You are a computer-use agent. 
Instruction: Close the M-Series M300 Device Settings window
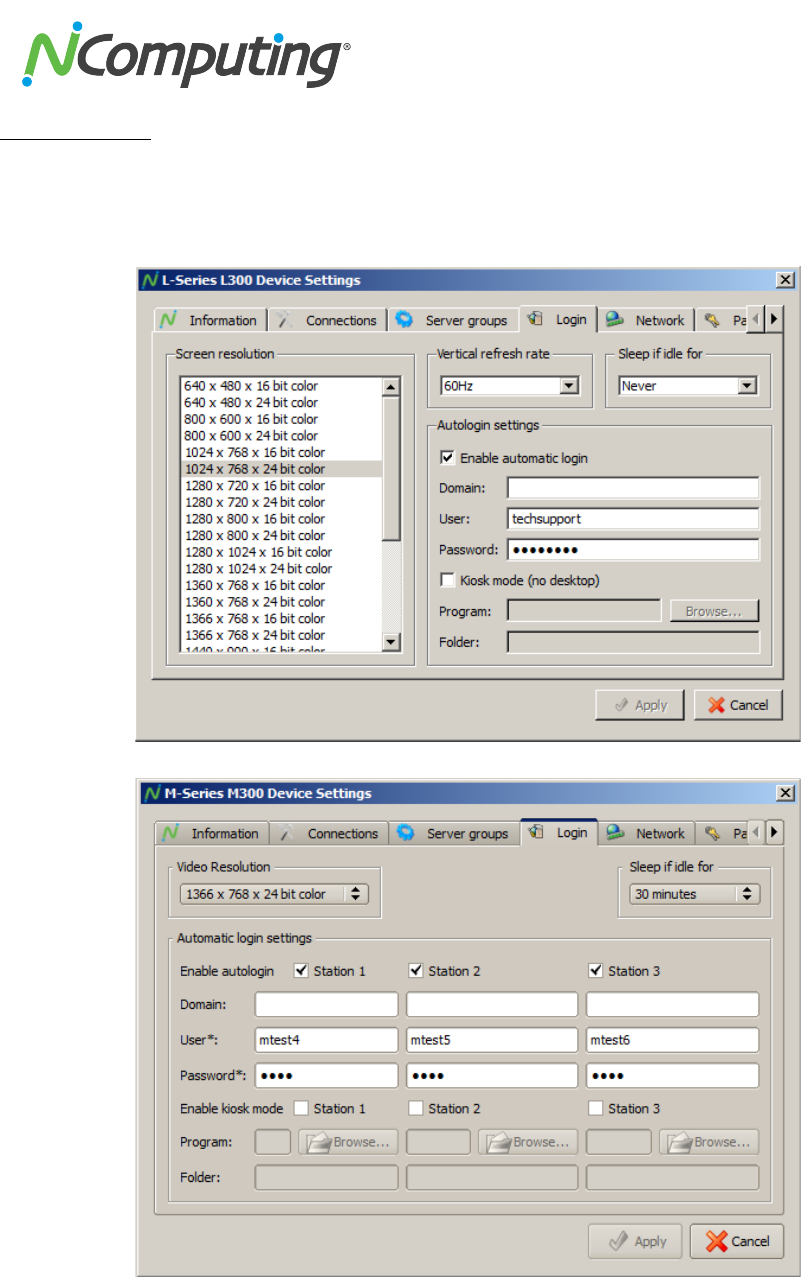(x=785, y=793)
